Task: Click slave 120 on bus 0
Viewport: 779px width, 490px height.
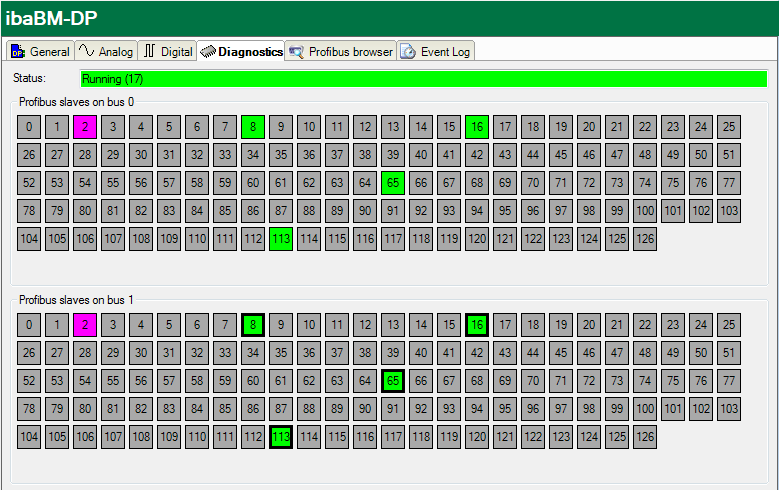Action: pyautogui.click(x=477, y=239)
